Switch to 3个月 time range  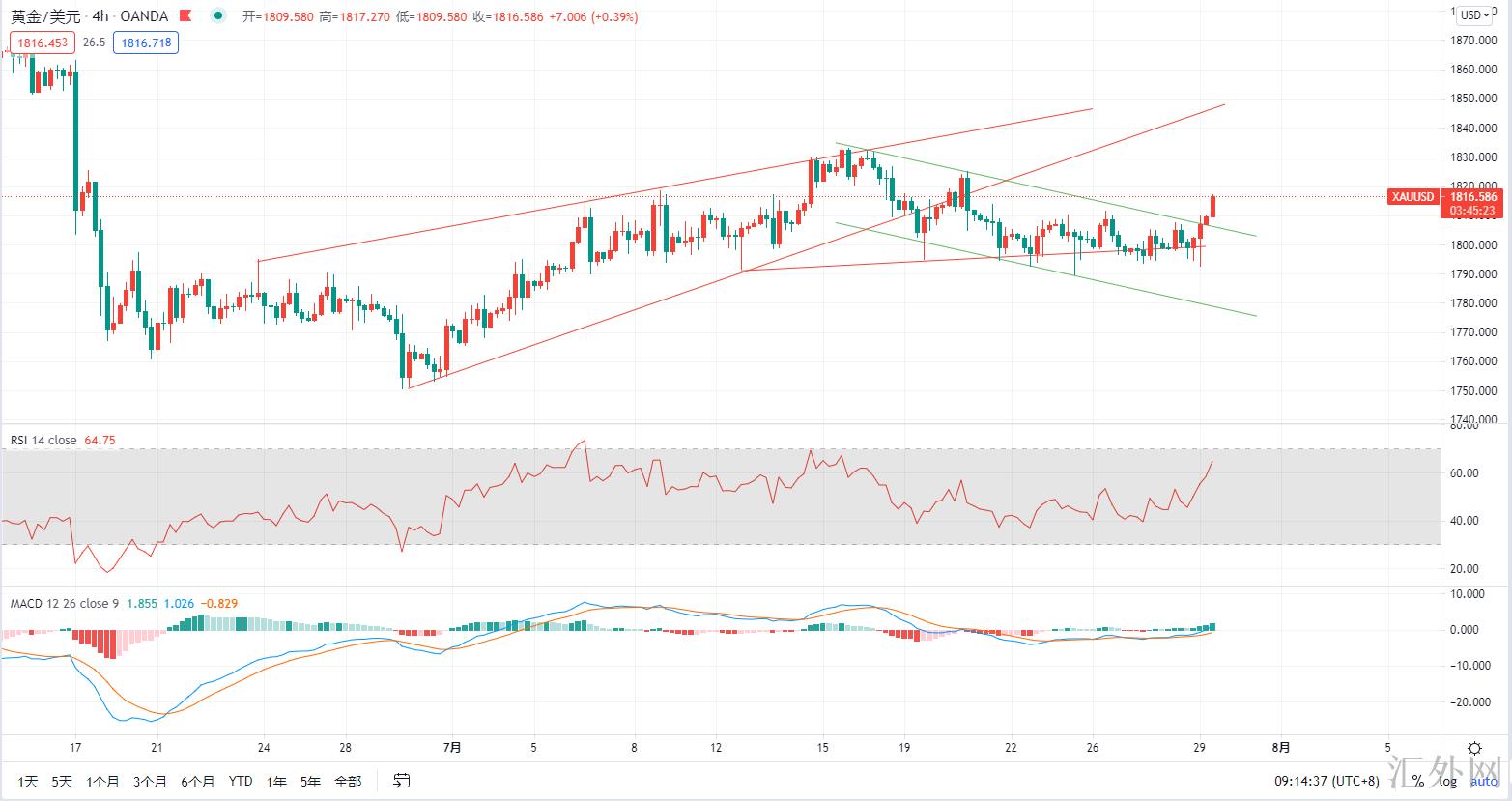point(150,781)
